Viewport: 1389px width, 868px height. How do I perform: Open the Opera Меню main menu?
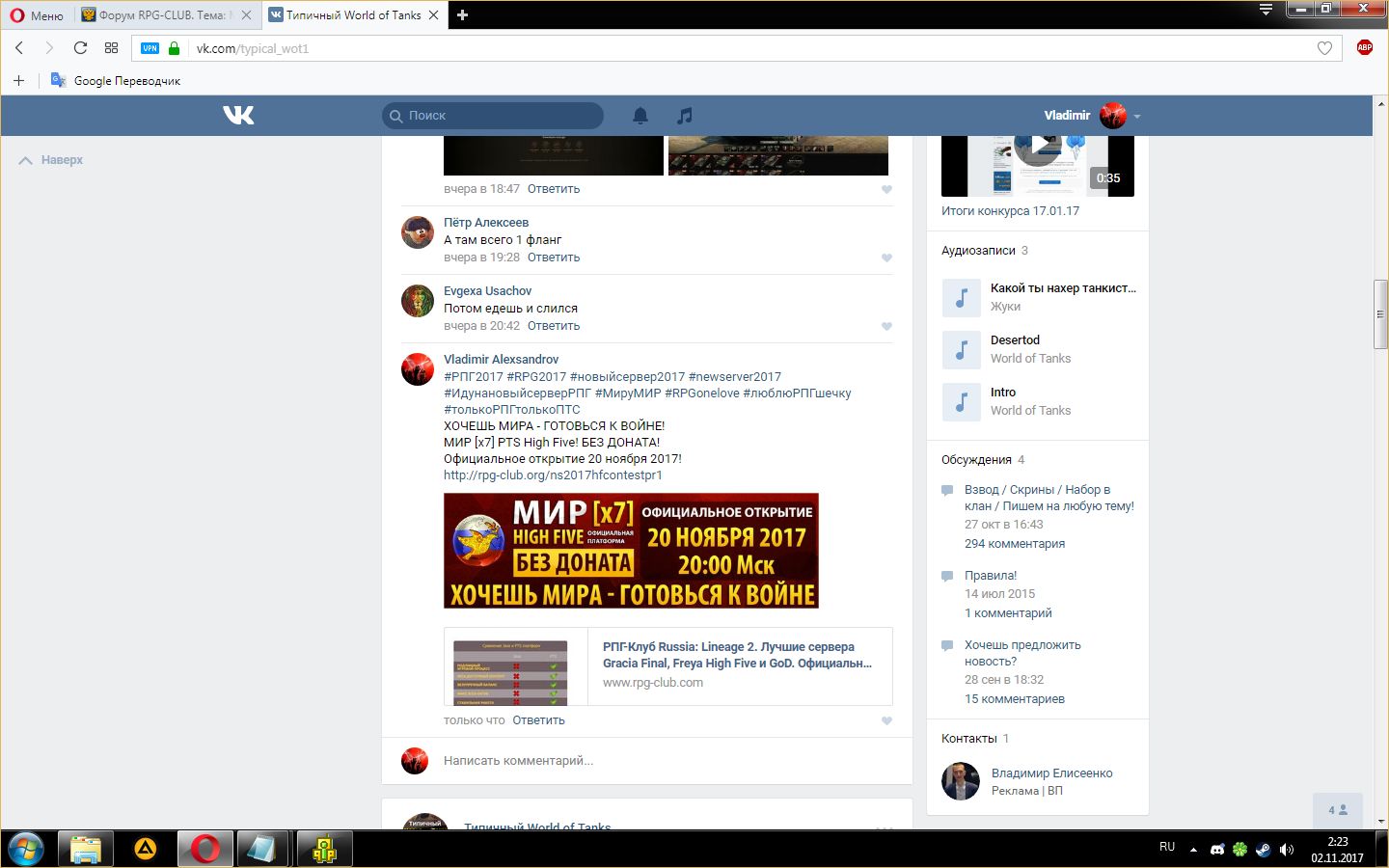(37, 15)
